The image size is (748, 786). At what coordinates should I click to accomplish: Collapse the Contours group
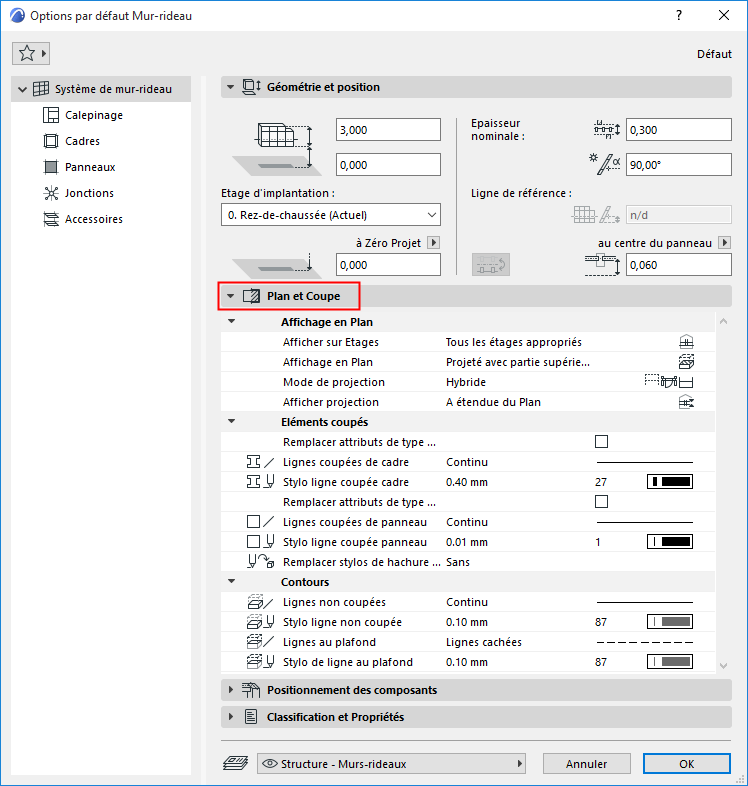pyautogui.click(x=231, y=581)
